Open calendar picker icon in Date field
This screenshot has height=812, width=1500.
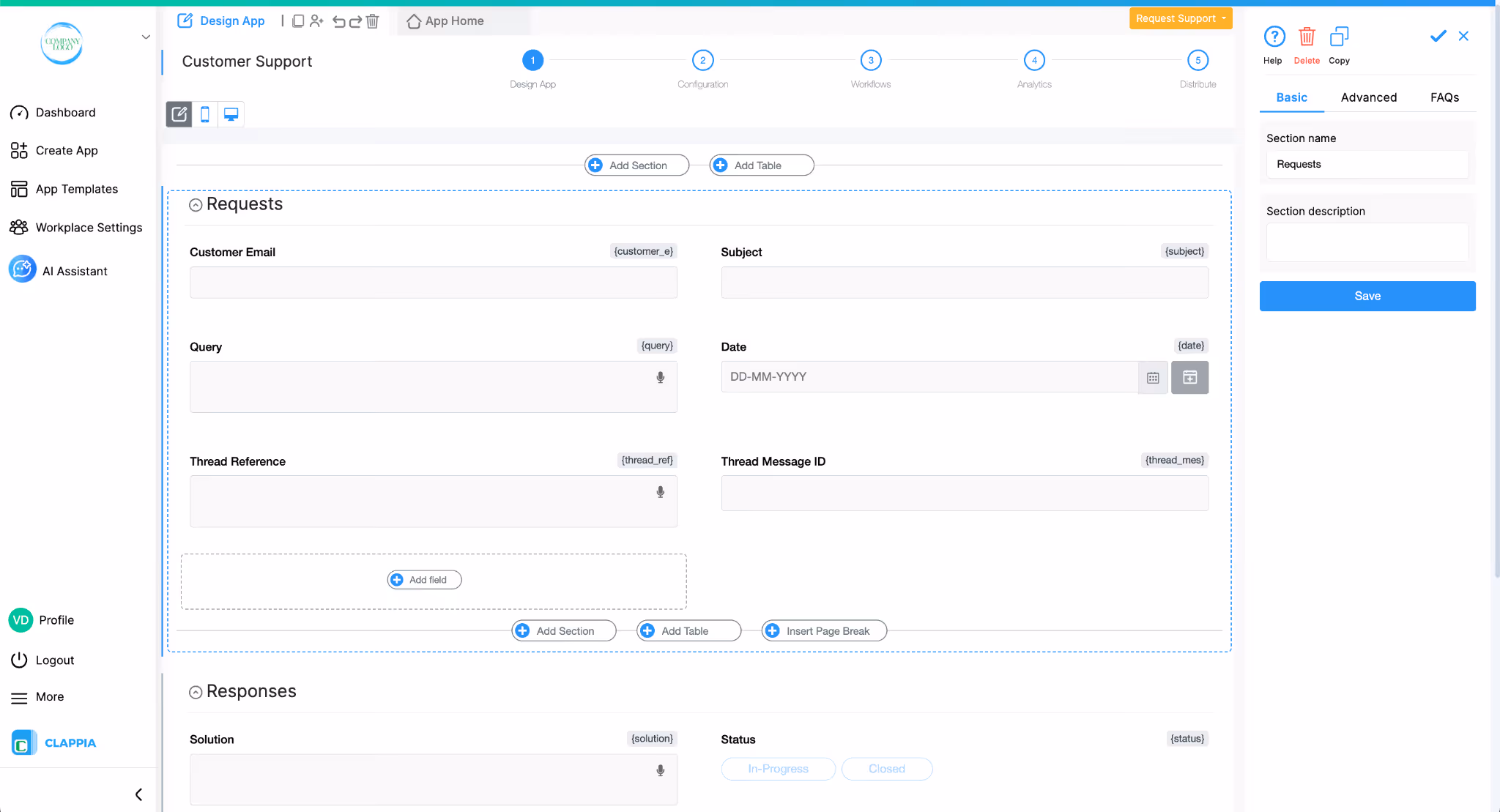click(1153, 378)
